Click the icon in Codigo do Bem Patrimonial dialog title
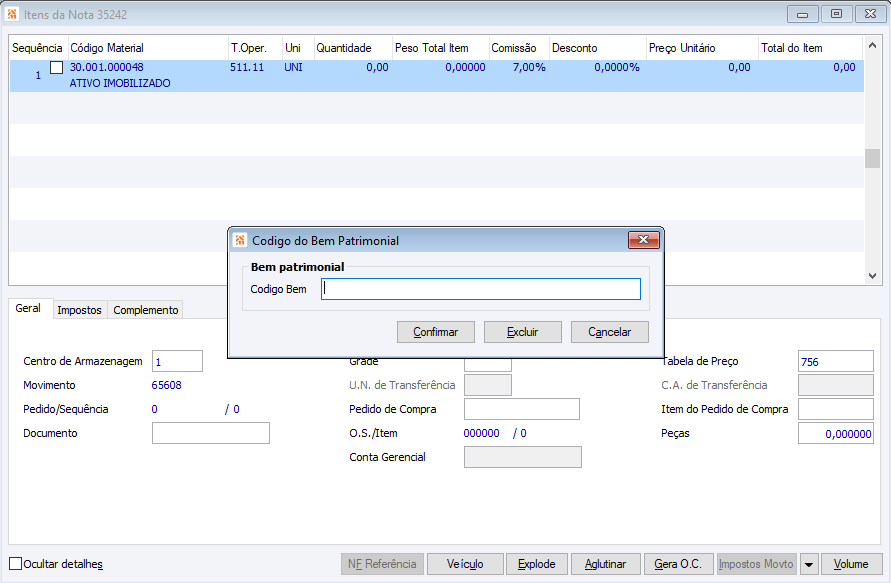The image size is (891, 583). pos(240,240)
